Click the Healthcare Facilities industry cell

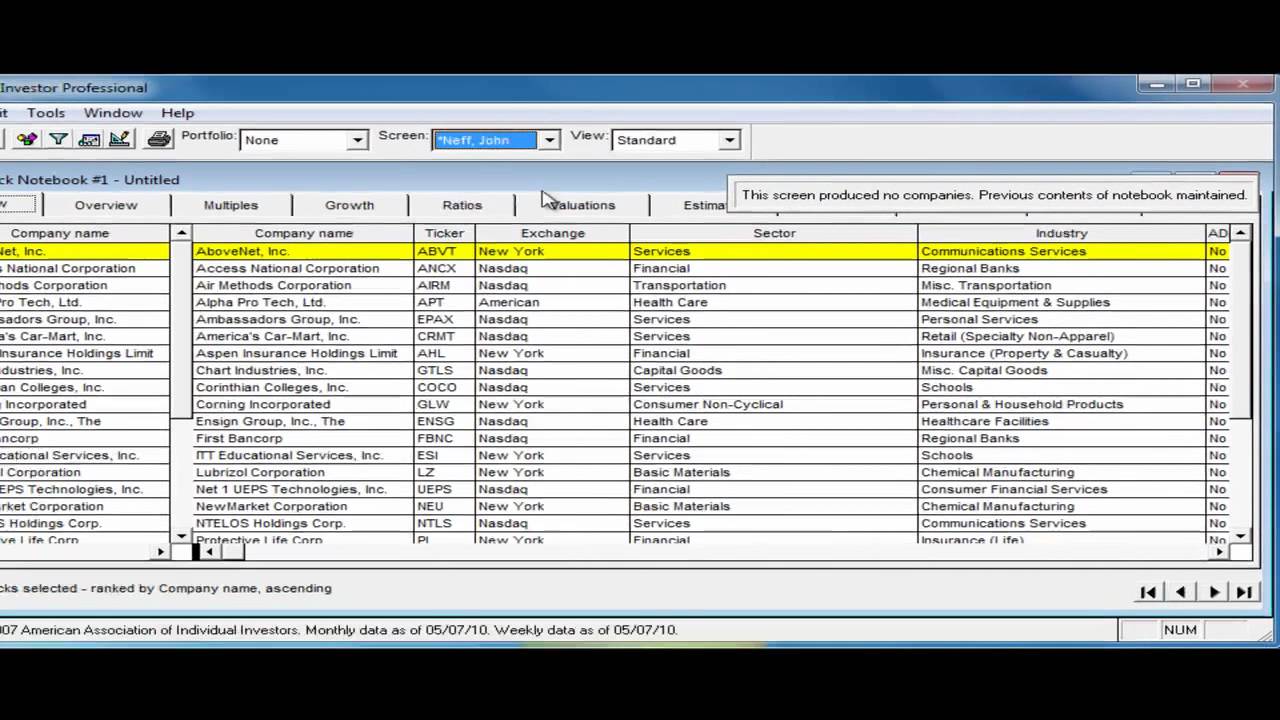pos(1062,421)
